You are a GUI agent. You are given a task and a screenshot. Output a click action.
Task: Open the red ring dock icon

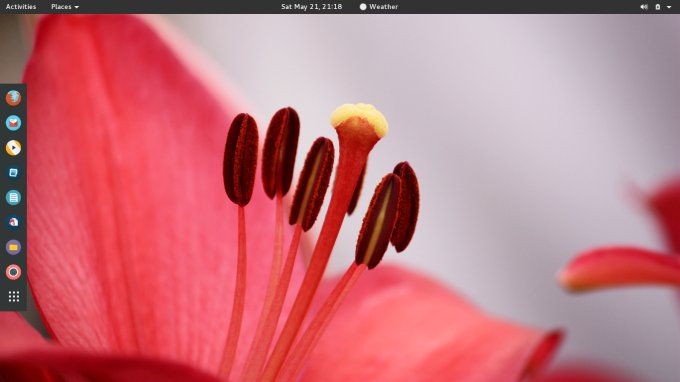point(13,272)
